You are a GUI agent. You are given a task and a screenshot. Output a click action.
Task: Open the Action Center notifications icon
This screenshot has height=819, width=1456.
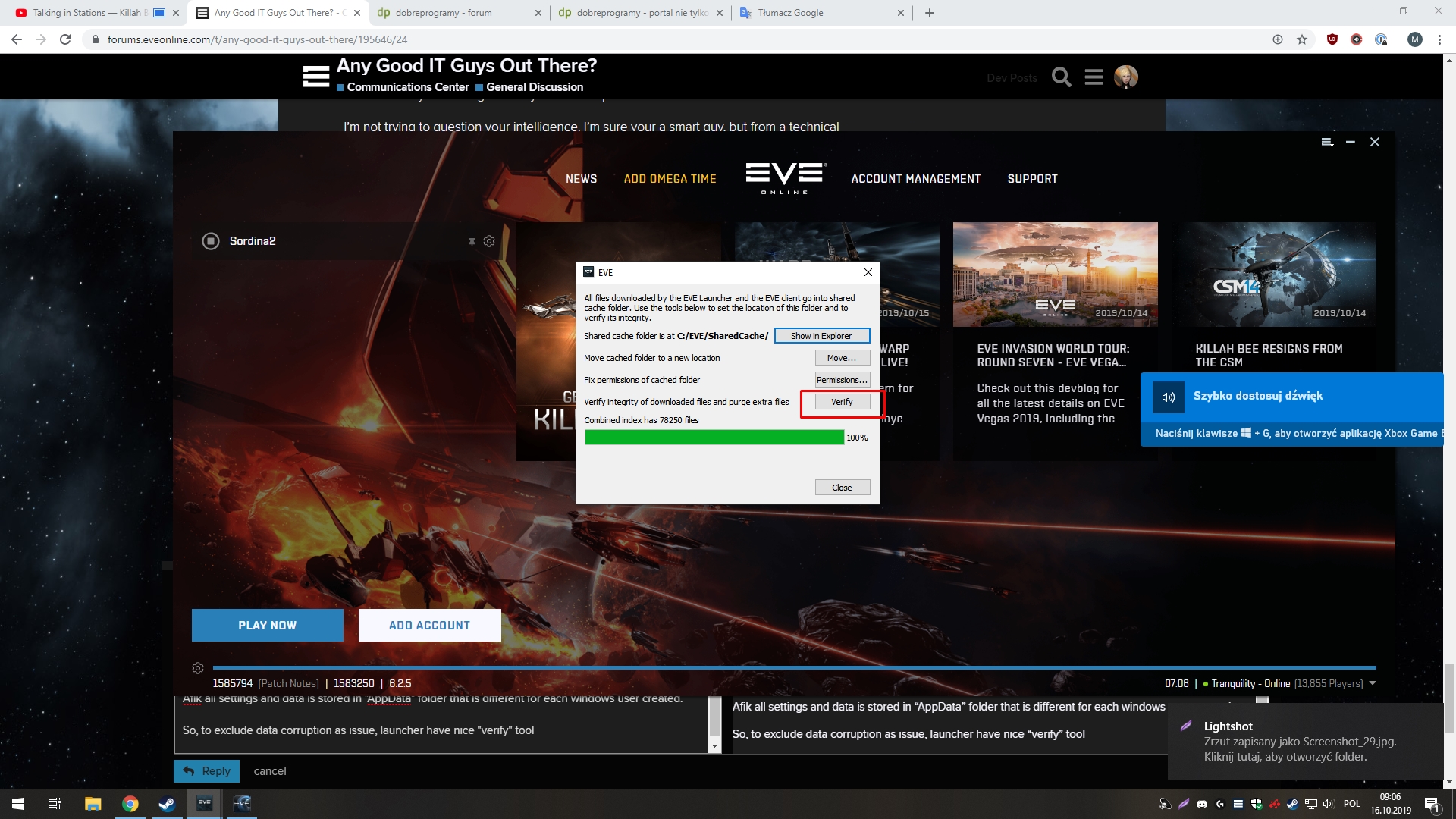click(1432, 805)
